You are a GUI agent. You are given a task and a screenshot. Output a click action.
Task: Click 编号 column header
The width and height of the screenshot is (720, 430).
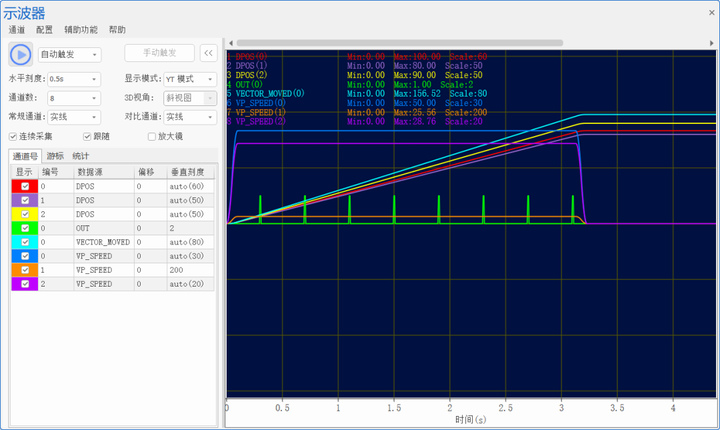[56, 172]
